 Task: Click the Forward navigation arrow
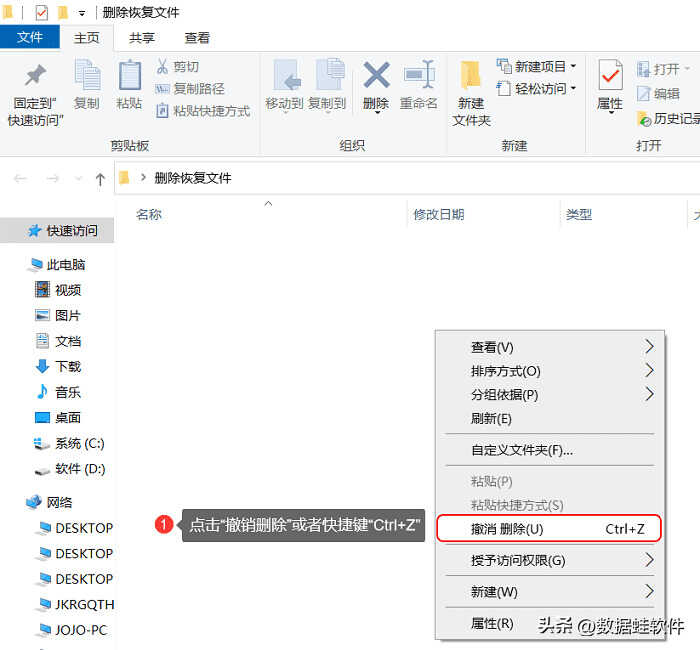(53, 179)
